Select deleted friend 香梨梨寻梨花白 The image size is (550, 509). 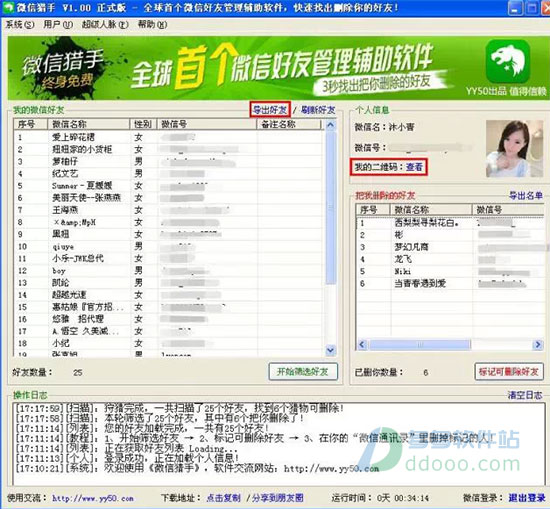[x=450, y=223]
